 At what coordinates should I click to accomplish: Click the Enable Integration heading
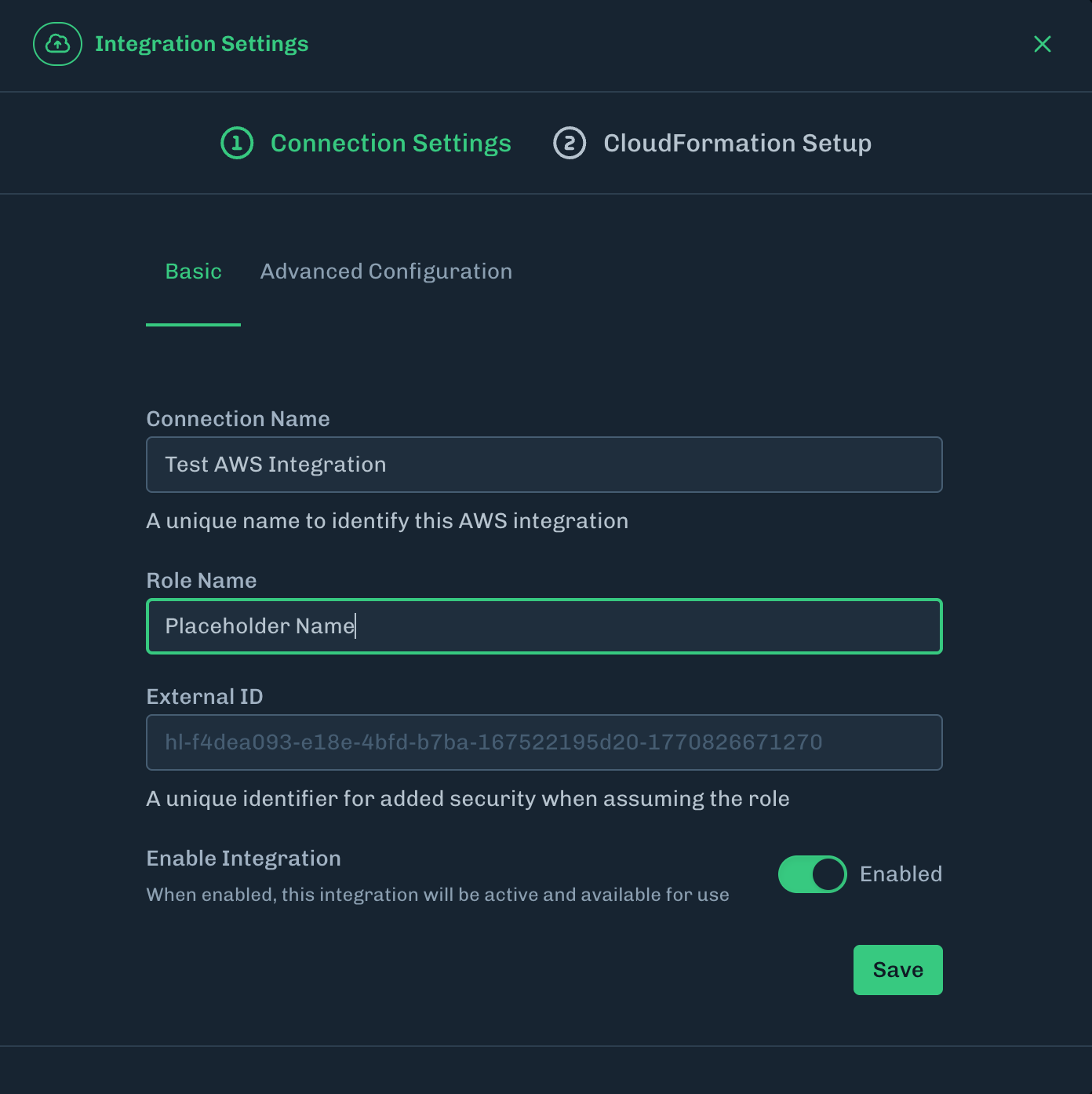(x=243, y=859)
